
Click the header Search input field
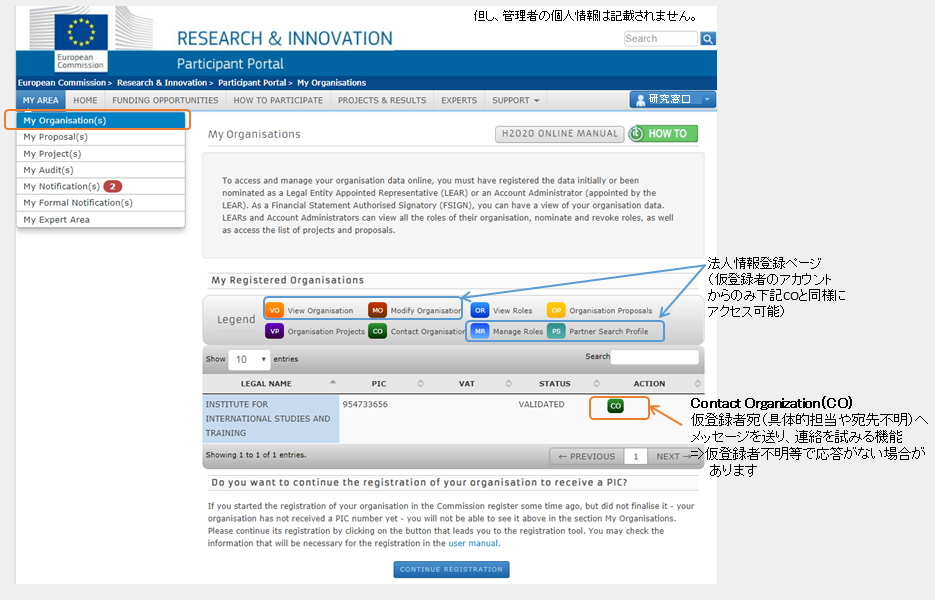tap(661, 39)
